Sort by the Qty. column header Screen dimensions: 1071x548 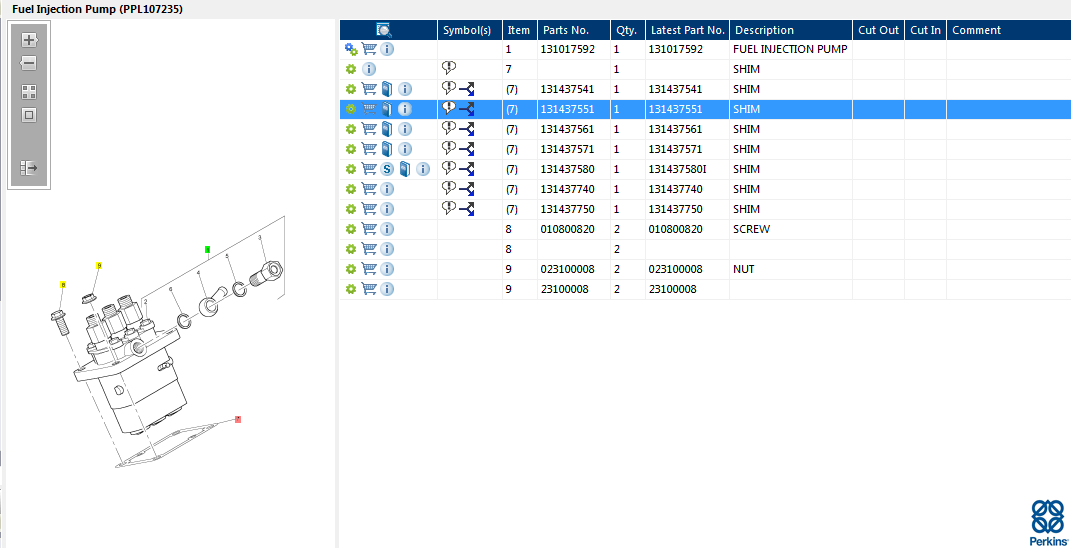click(627, 30)
